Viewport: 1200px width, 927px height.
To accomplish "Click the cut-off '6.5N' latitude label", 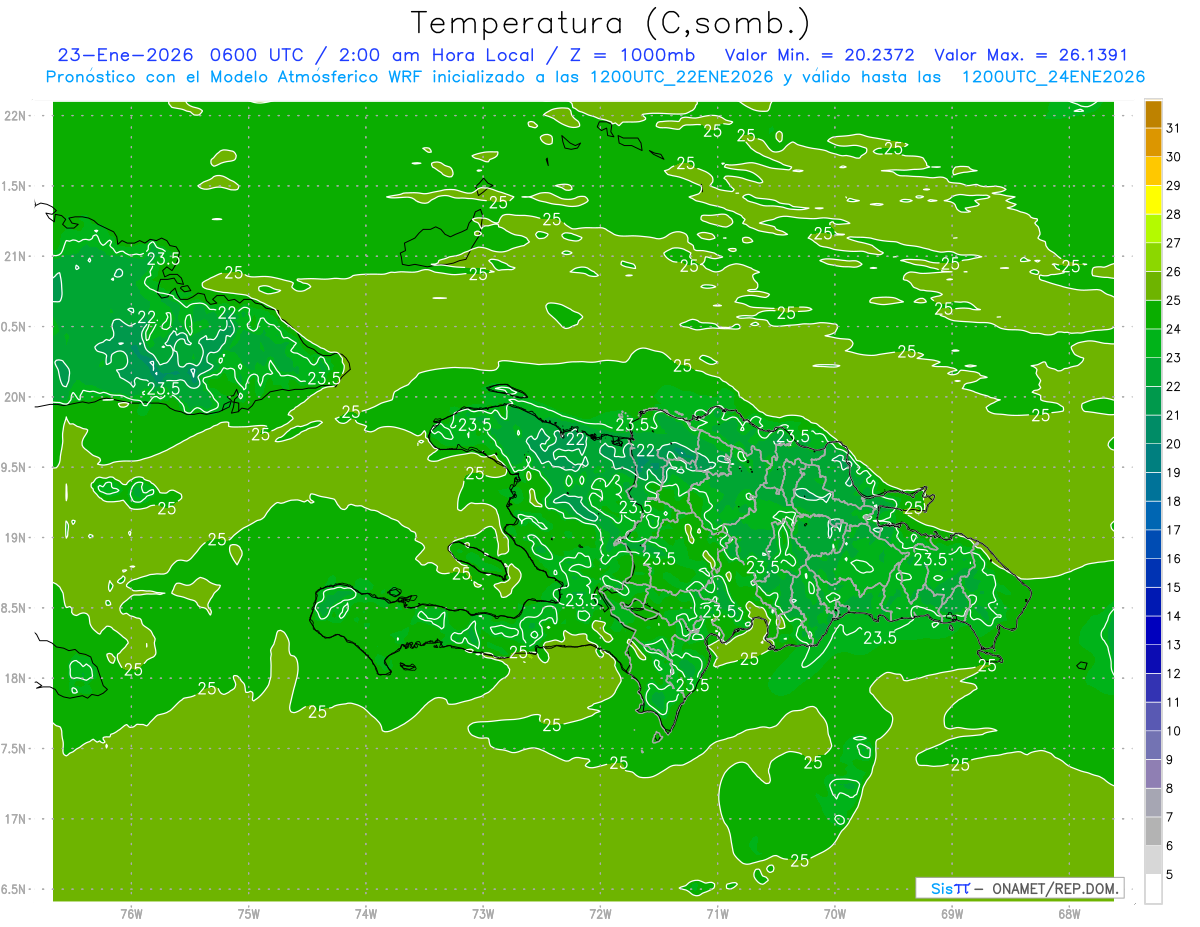I will click(14, 889).
